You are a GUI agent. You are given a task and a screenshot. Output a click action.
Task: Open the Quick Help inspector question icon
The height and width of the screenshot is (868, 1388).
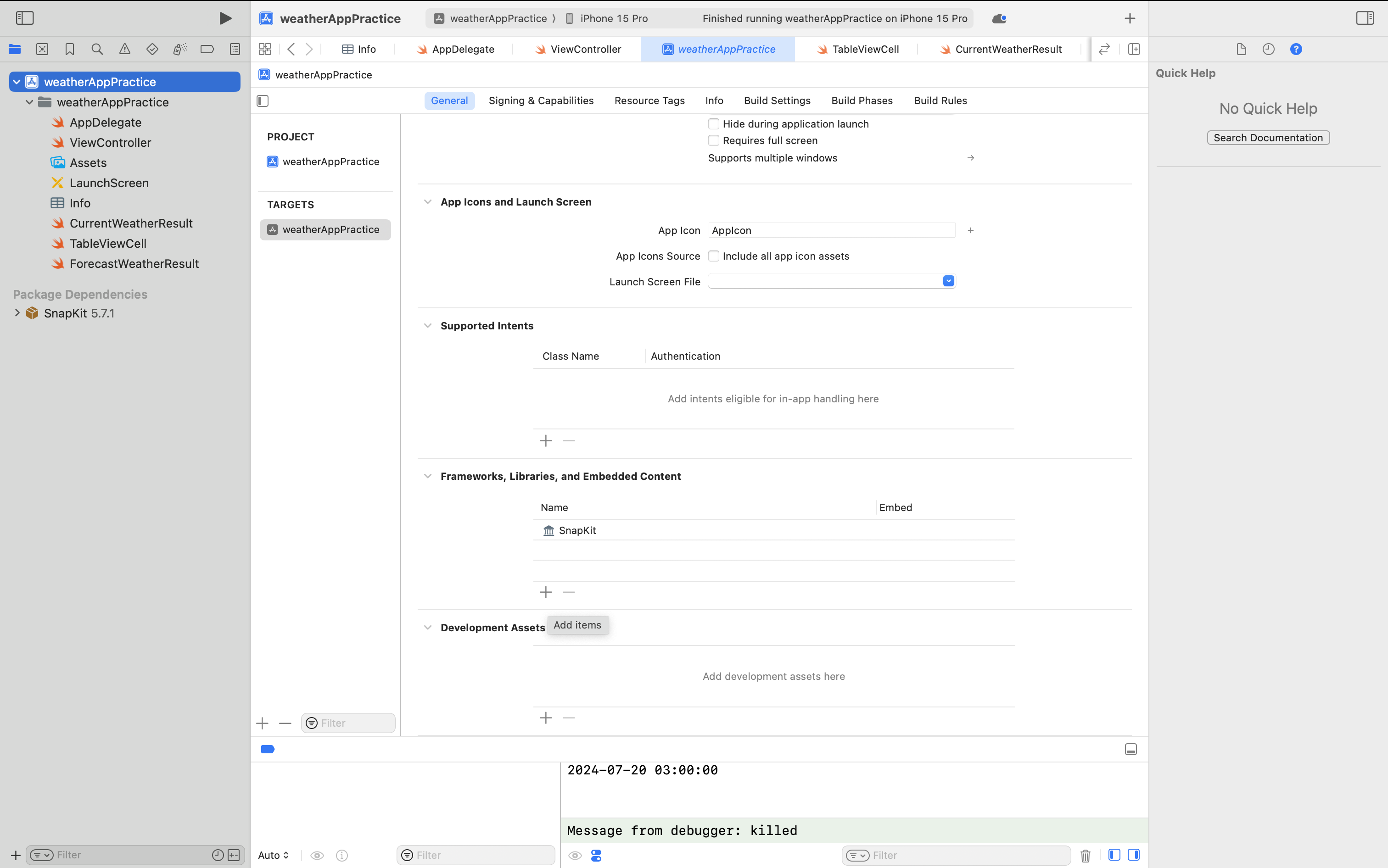1296,50
